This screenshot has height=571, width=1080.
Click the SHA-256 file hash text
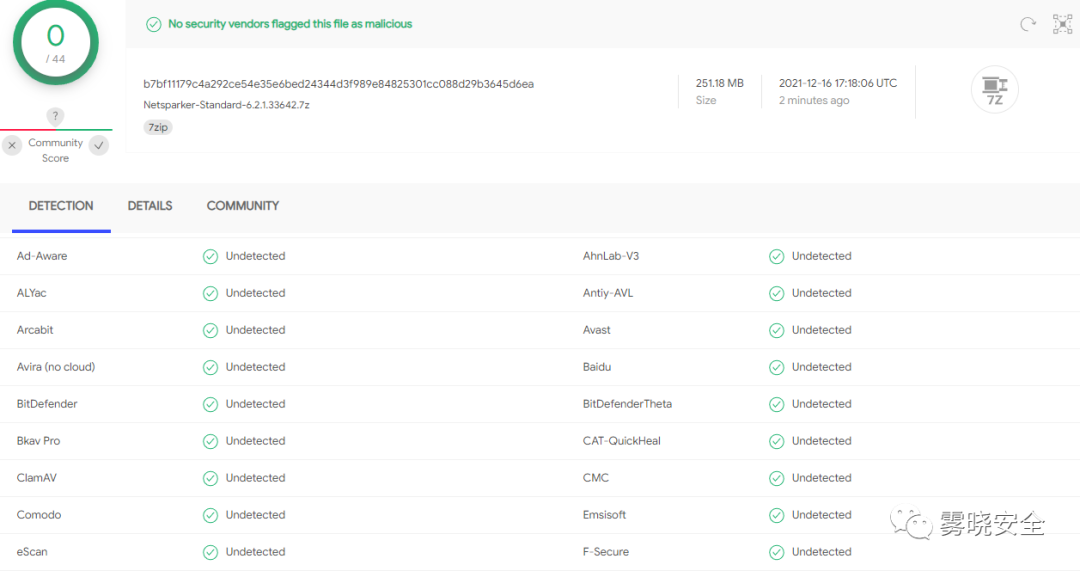click(x=338, y=84)
